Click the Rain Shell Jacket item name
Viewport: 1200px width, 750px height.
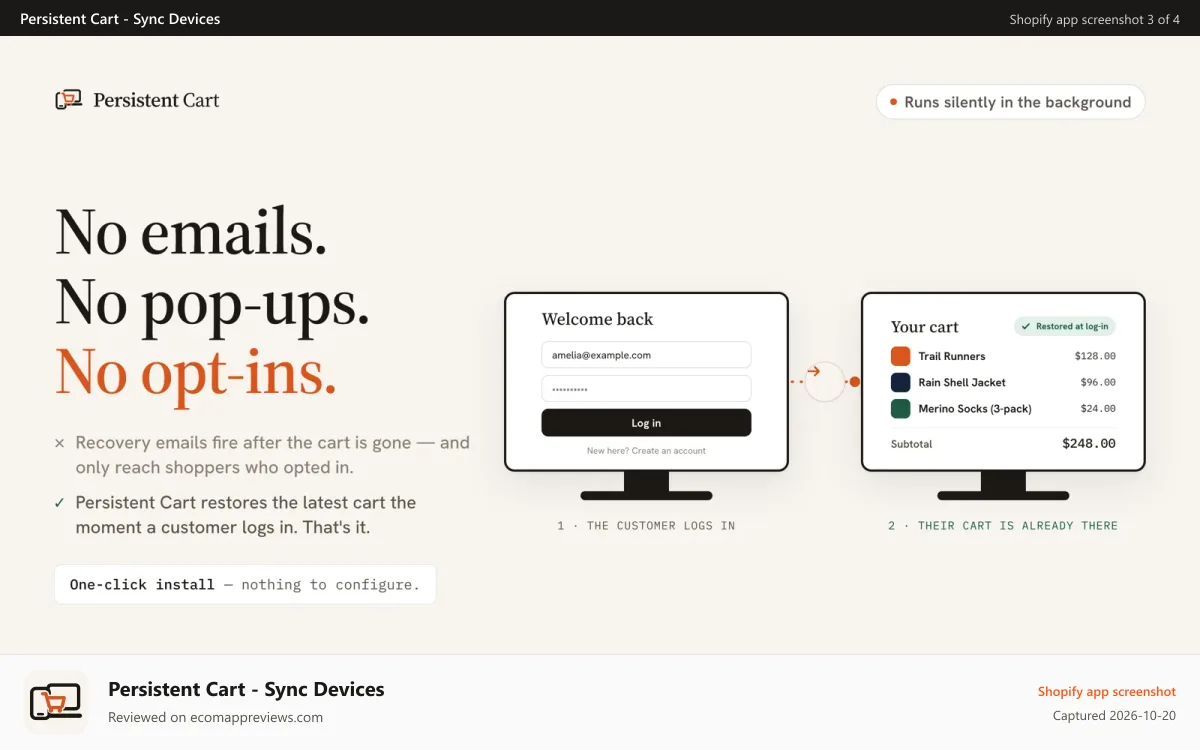962,382
